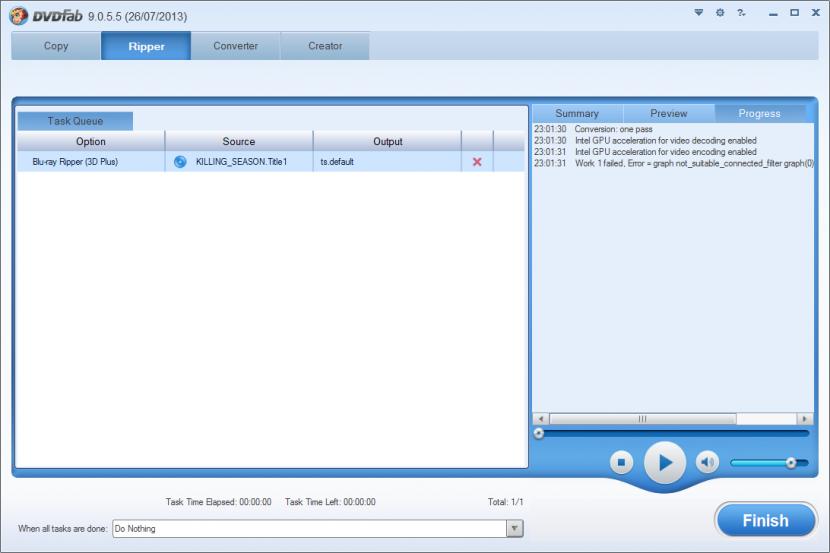The width and height of the screenshot is (830, 553).
Task: Close the DVDFab window
Action: point(816,13)
